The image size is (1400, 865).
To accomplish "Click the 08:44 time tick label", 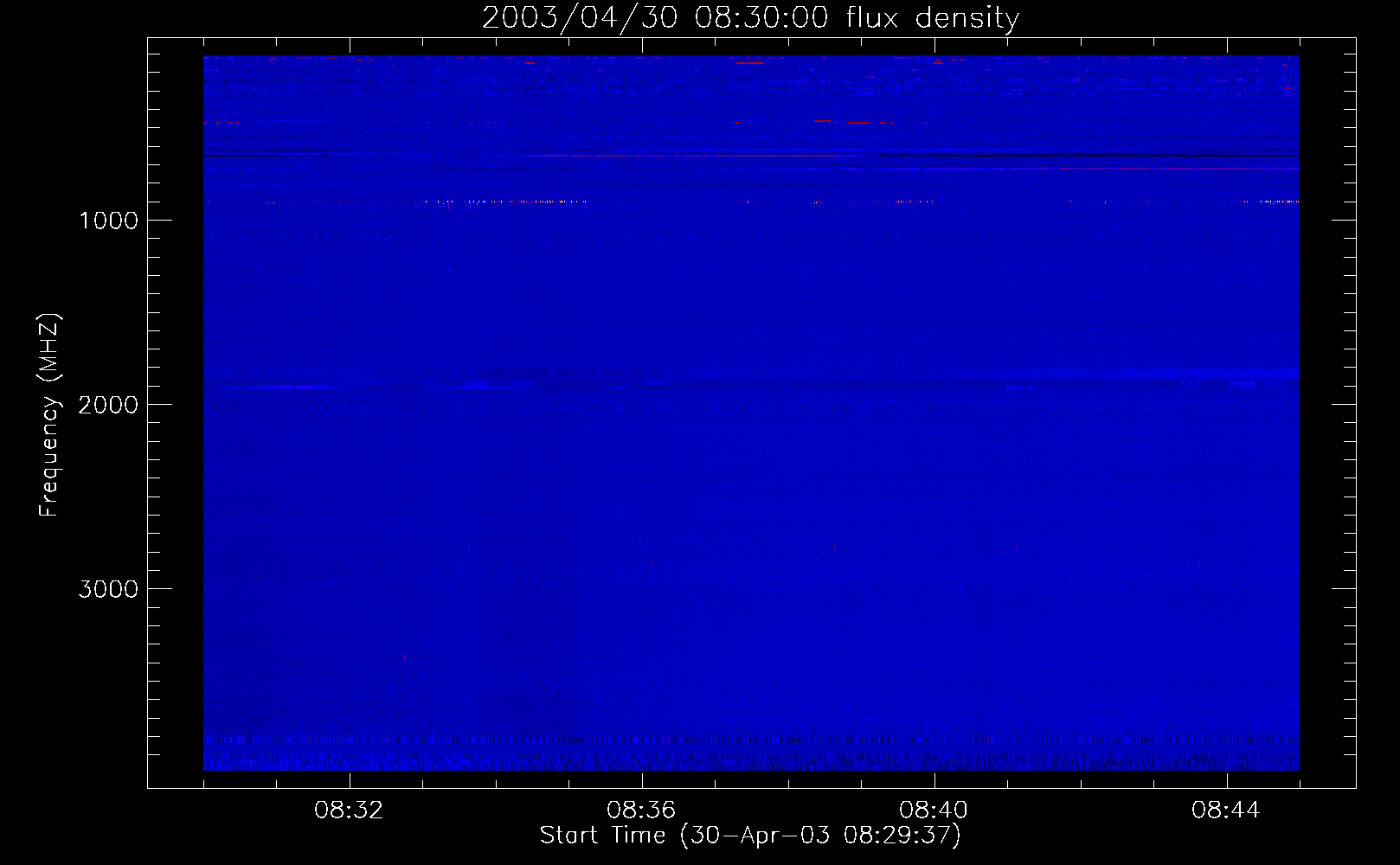I will [x=1226, y=811].
